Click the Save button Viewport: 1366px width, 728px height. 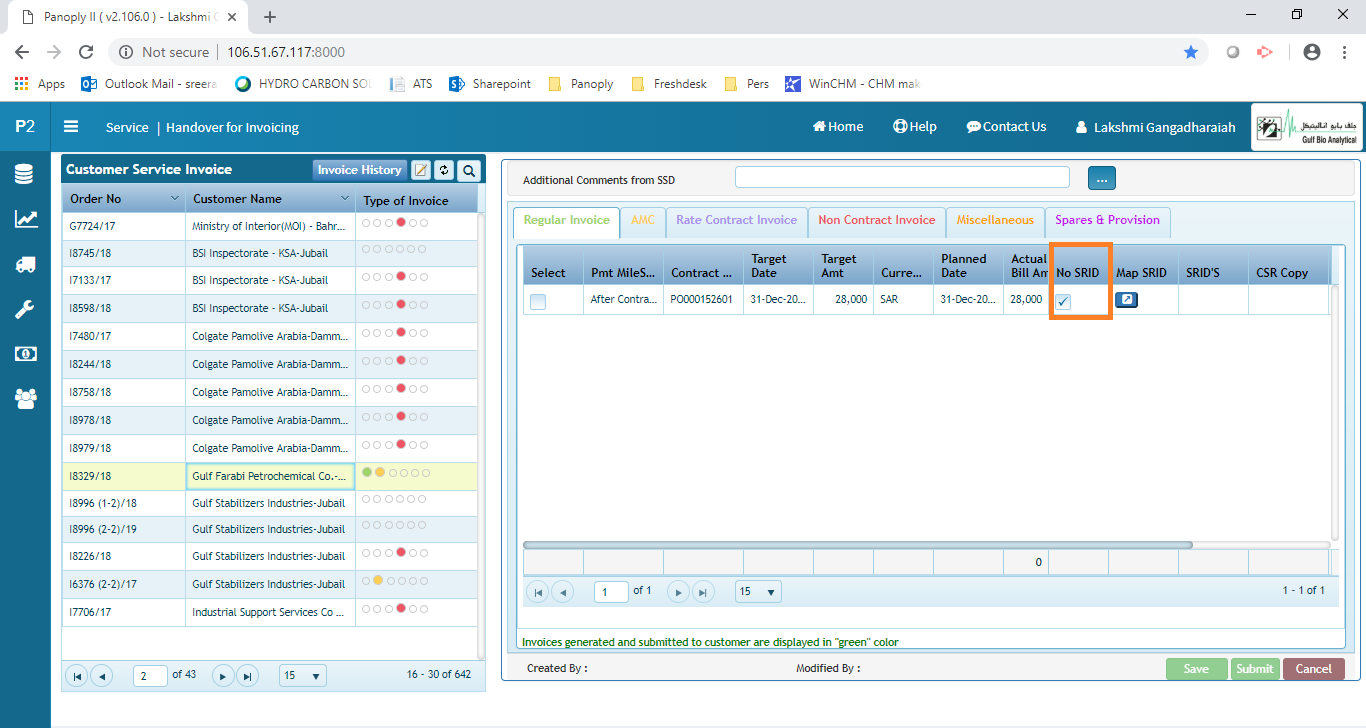click(x=1196, y=669)
